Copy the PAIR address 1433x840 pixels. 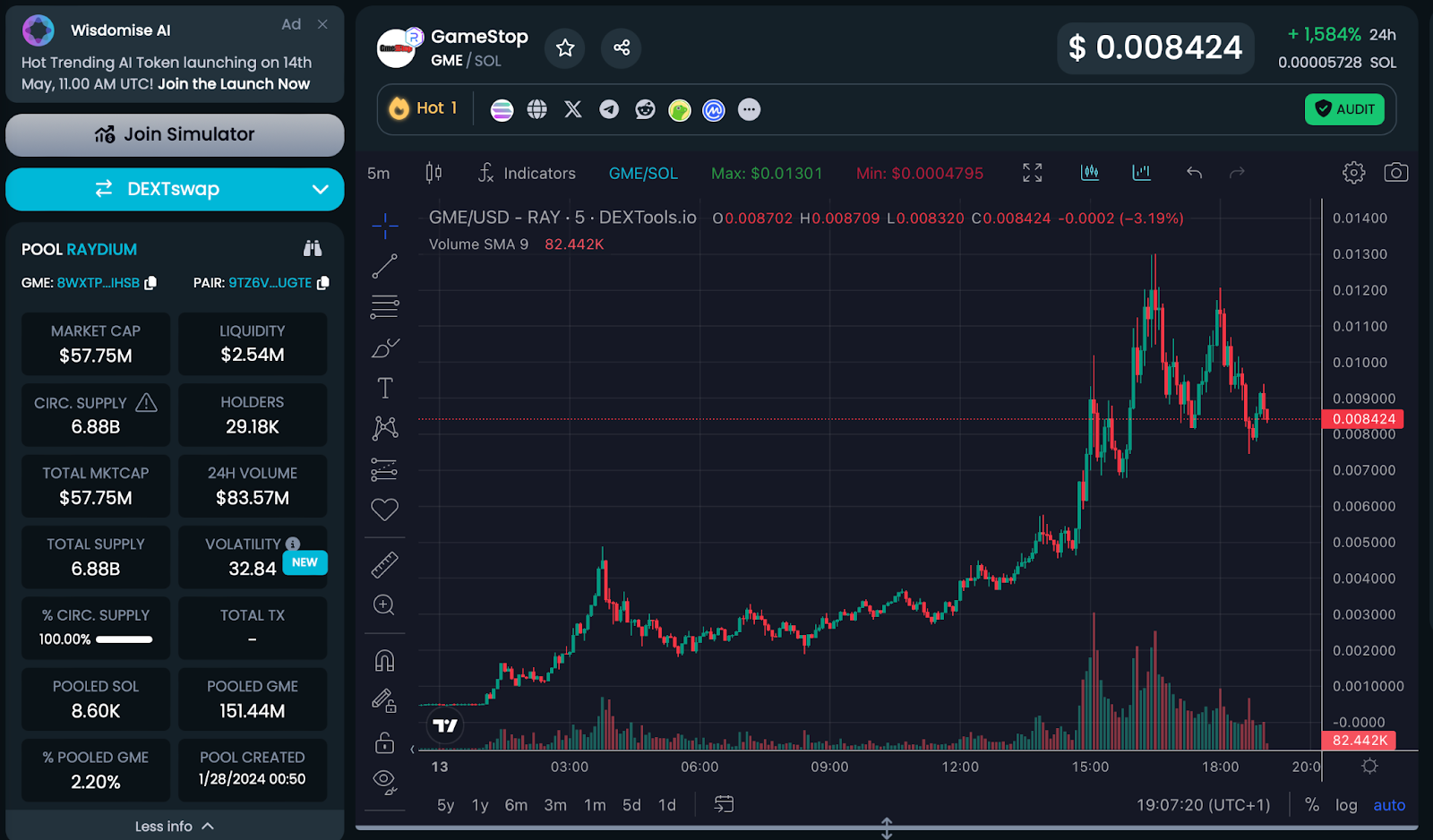(x=323, y=283)
